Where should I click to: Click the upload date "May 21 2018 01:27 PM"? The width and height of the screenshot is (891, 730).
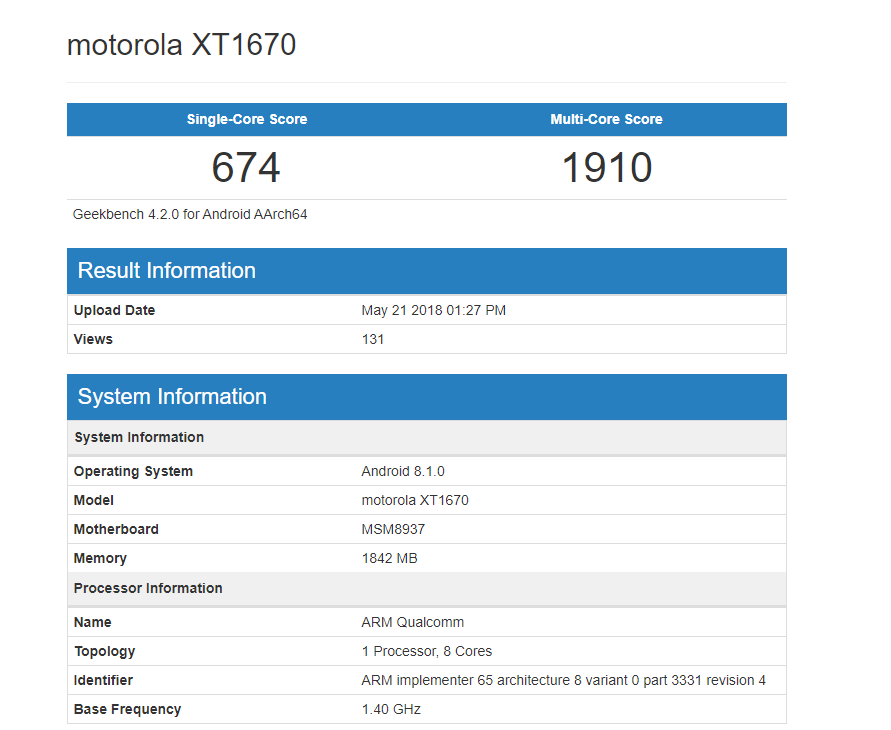pyautogui.click(x=434, y=310)
